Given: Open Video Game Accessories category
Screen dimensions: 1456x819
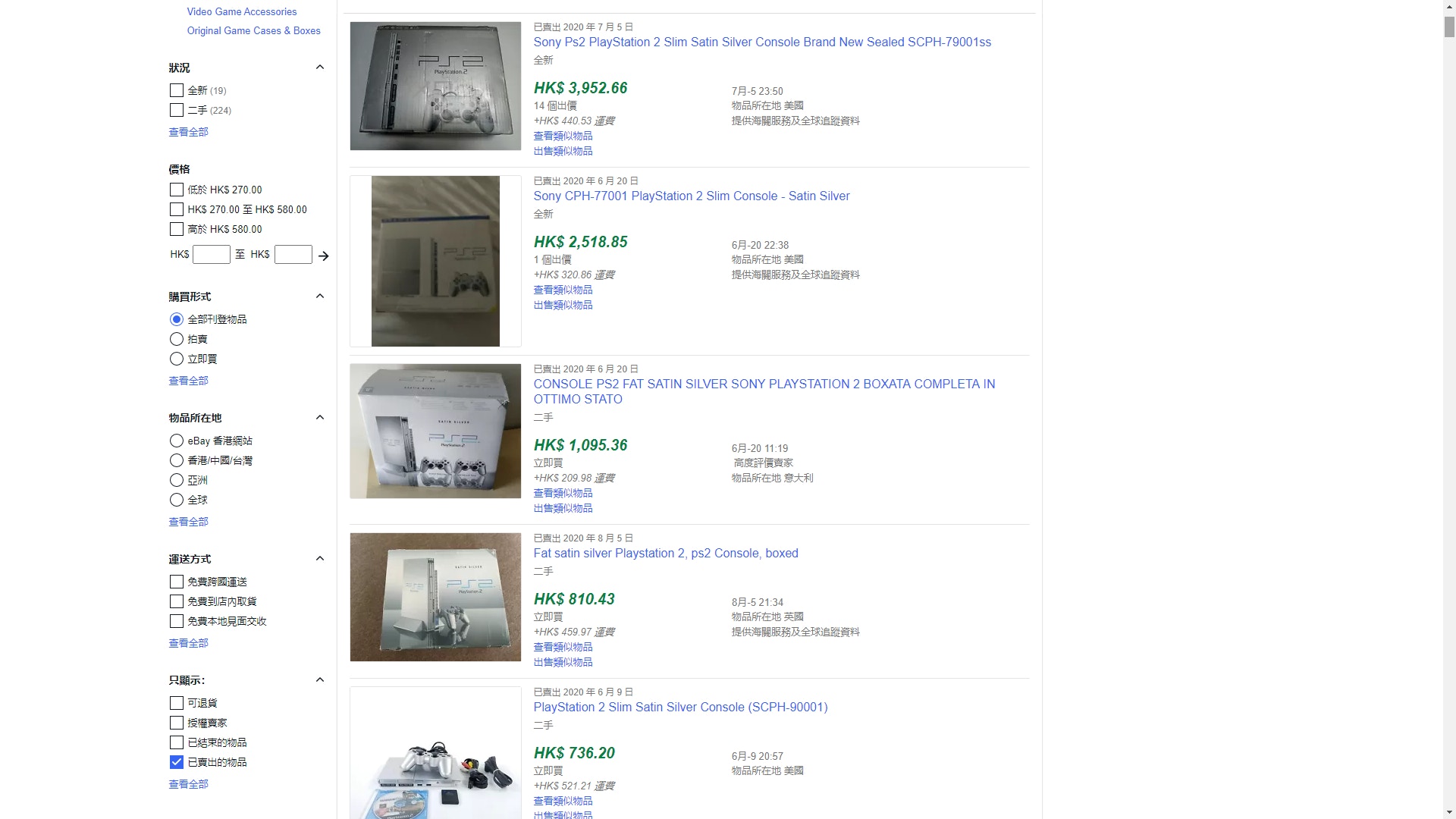Looking at the screenshot, I should (x=242, y=11).
